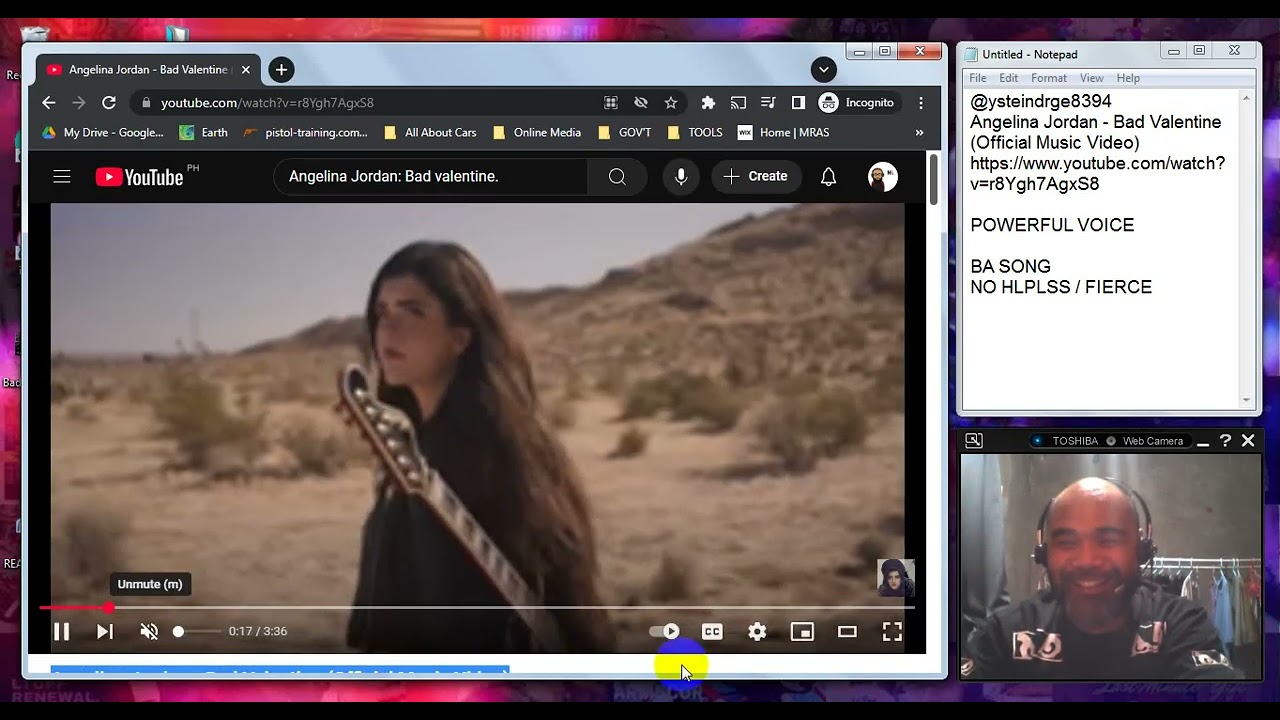
Task: Click the '@ysteindrge8394' line in Notepad
Action: 1040,101
